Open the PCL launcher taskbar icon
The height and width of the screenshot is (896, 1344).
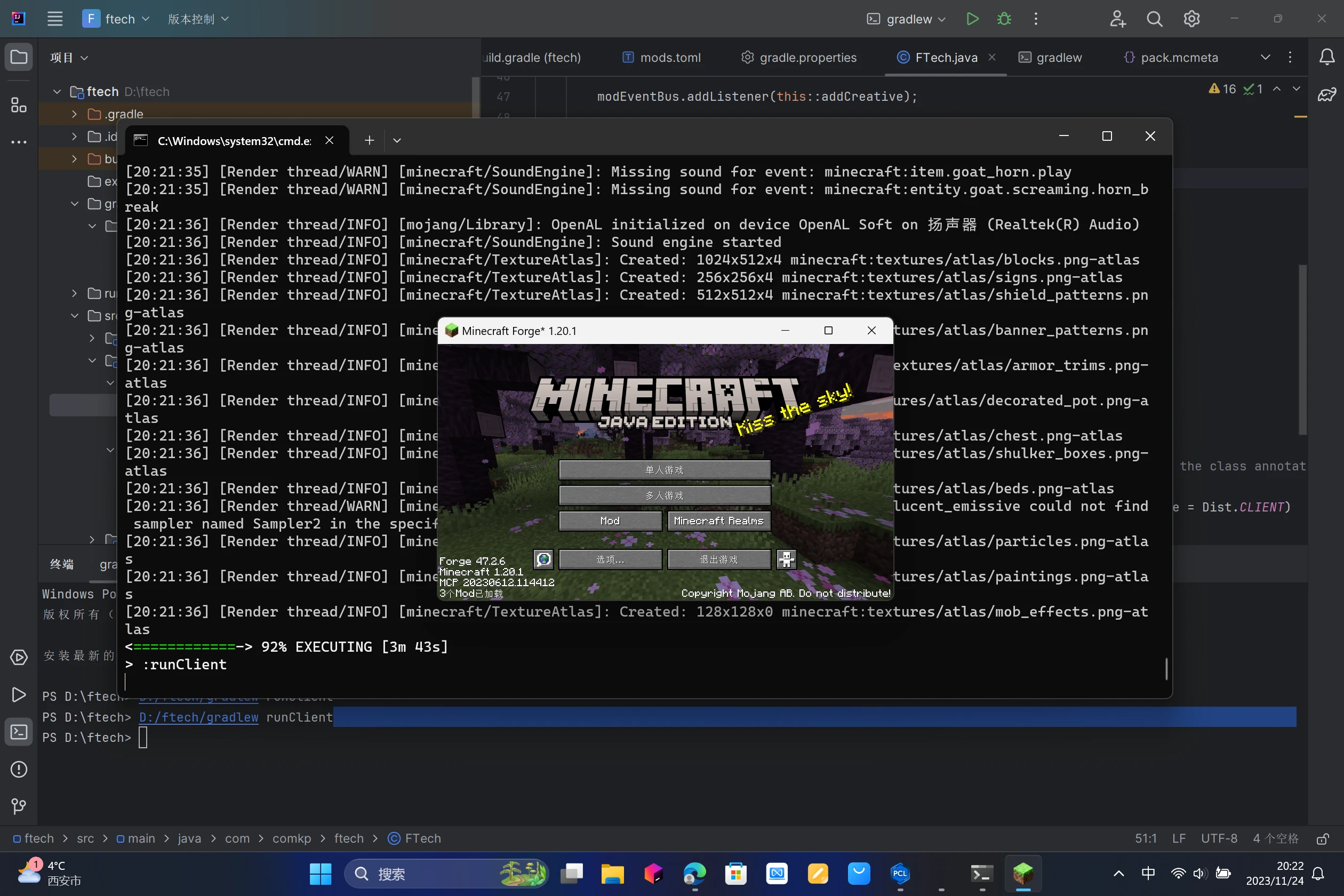[x=900, y=874]
